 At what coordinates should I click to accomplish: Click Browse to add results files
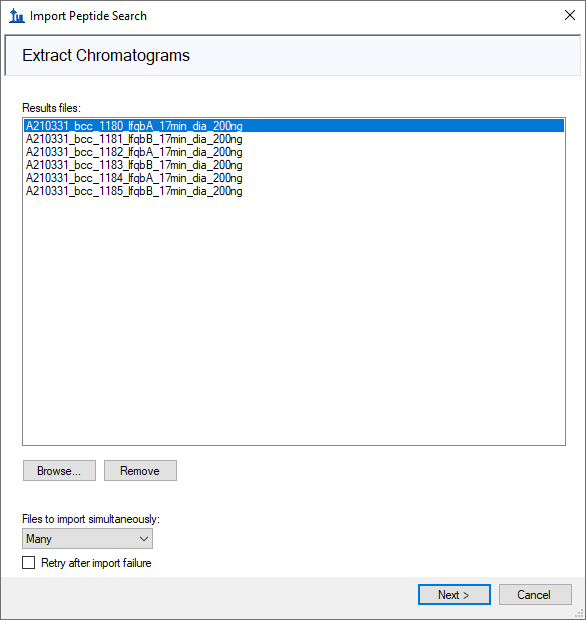59,471
